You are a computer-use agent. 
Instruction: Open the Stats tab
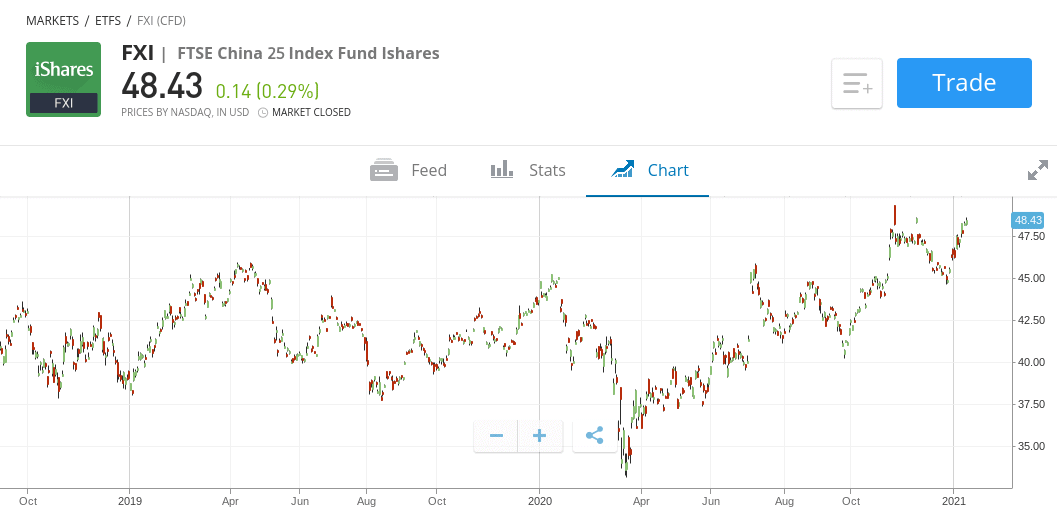(x=528, y=171)
